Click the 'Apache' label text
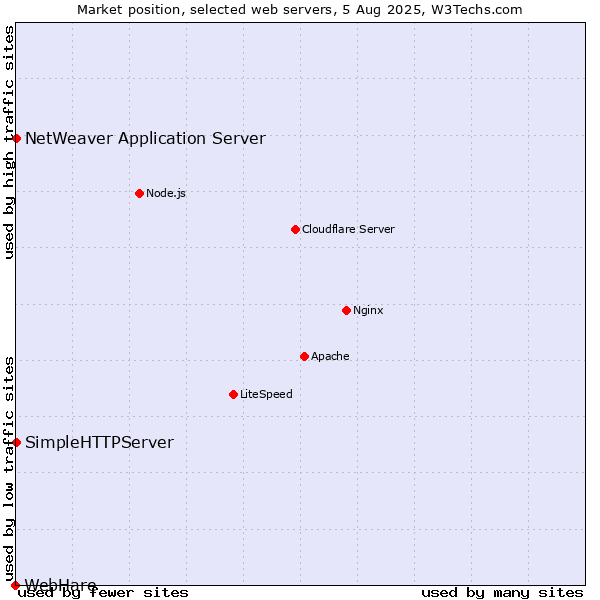The image size is (600, 600). click(330, 356)
